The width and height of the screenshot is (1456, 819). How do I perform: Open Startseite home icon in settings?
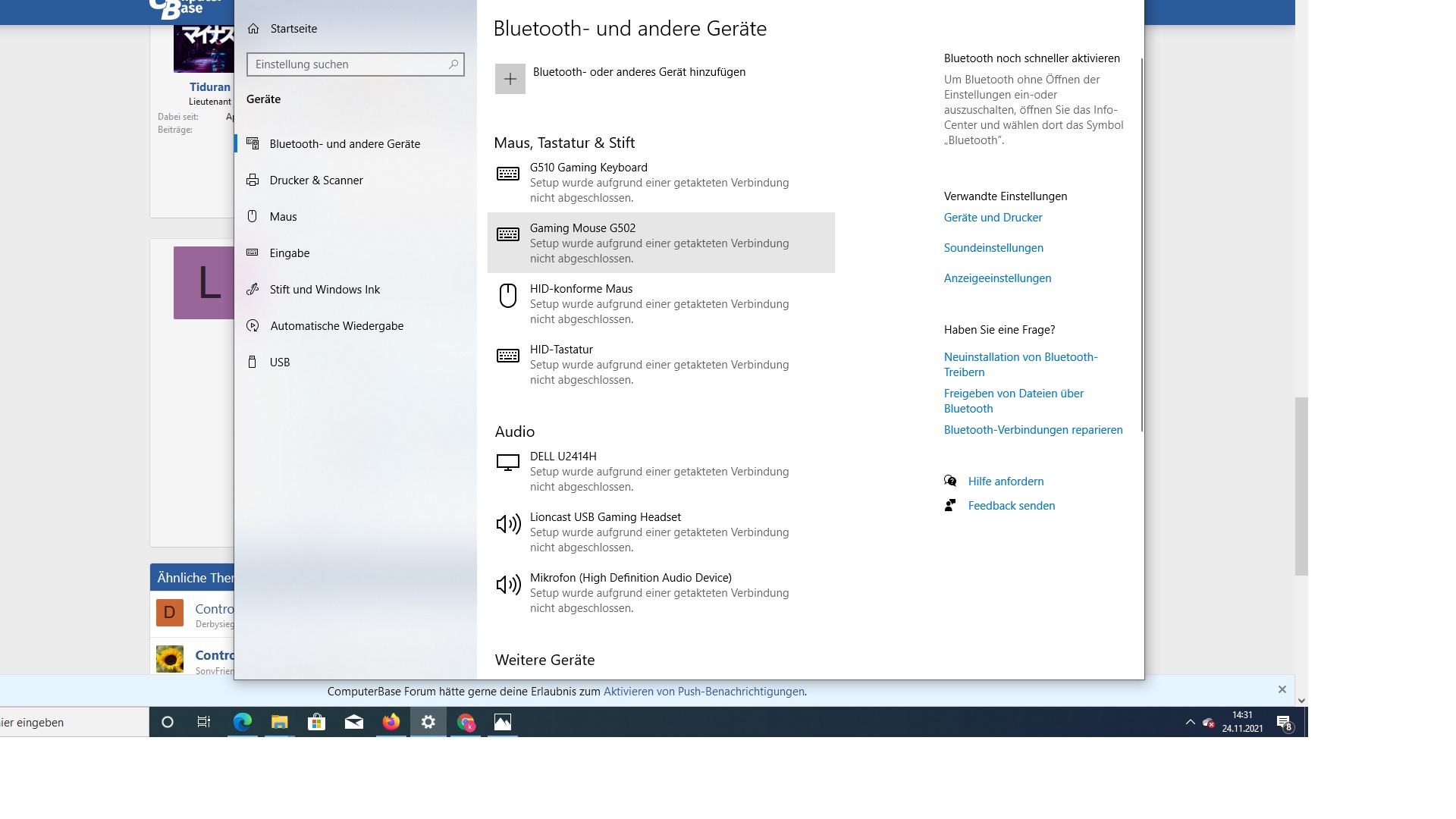253,29
